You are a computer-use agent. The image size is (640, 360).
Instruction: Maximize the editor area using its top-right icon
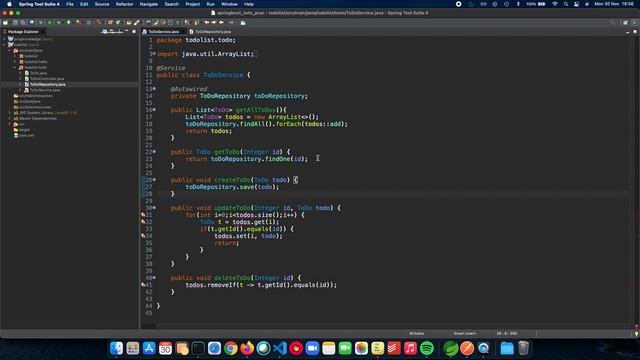(x=635, y=31)
